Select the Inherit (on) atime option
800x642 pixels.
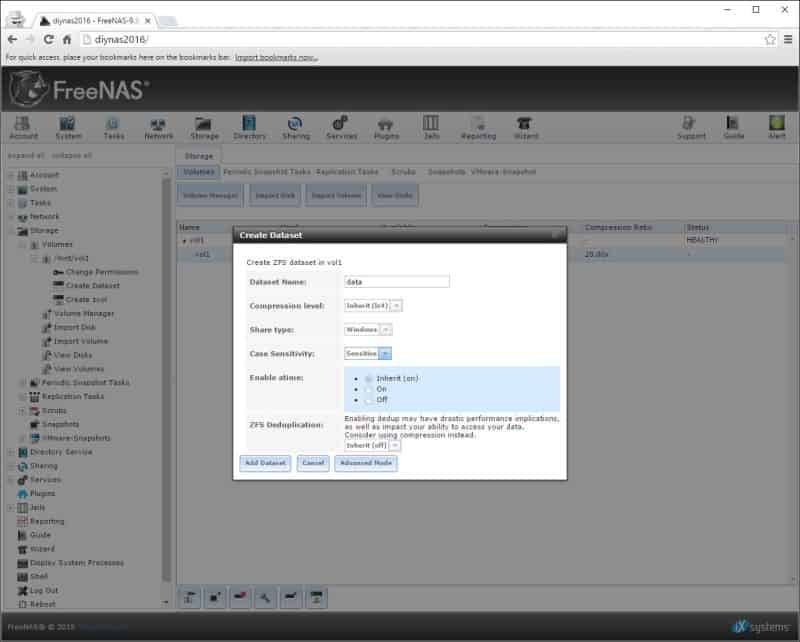click(x=369, y=379)
